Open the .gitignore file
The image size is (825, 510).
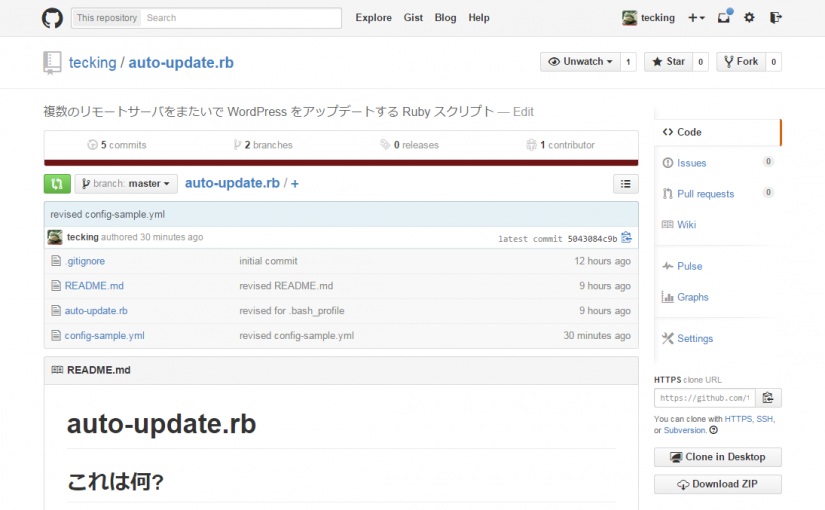(x=85, y=261)
